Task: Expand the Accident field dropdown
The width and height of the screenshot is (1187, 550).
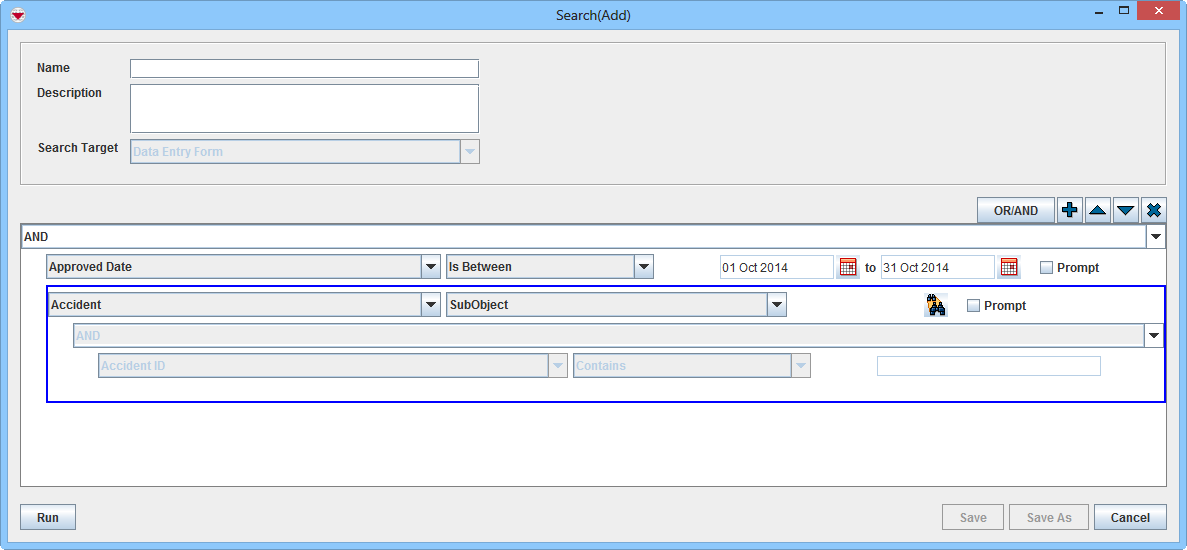Action: 431,305
